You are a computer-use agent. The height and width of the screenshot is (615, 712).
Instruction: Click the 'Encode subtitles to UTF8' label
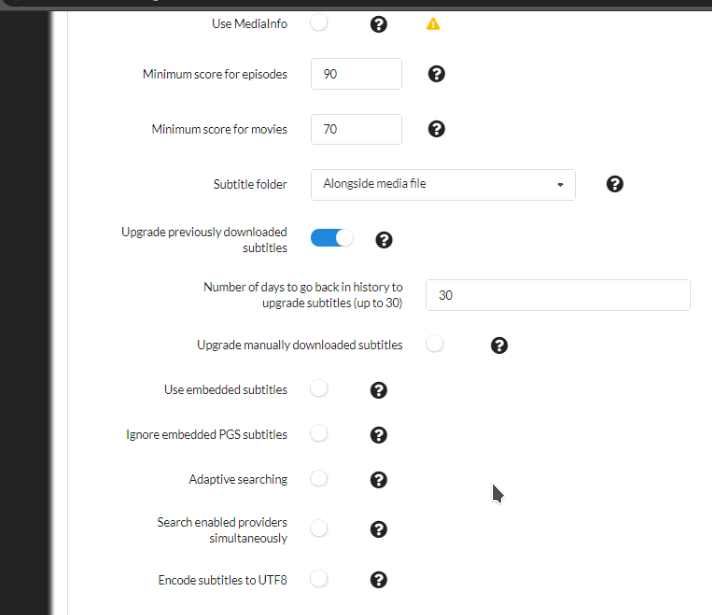(x=222, y=580)
